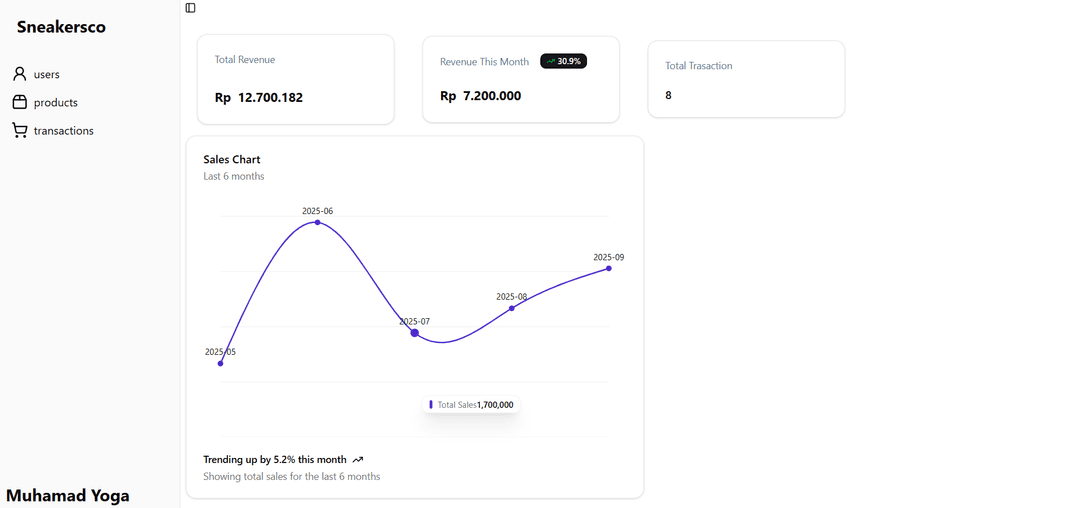Viewport: 1080px width, 508px height.
Task: Go to the transactions page
Action: click(x=63, y=131)
